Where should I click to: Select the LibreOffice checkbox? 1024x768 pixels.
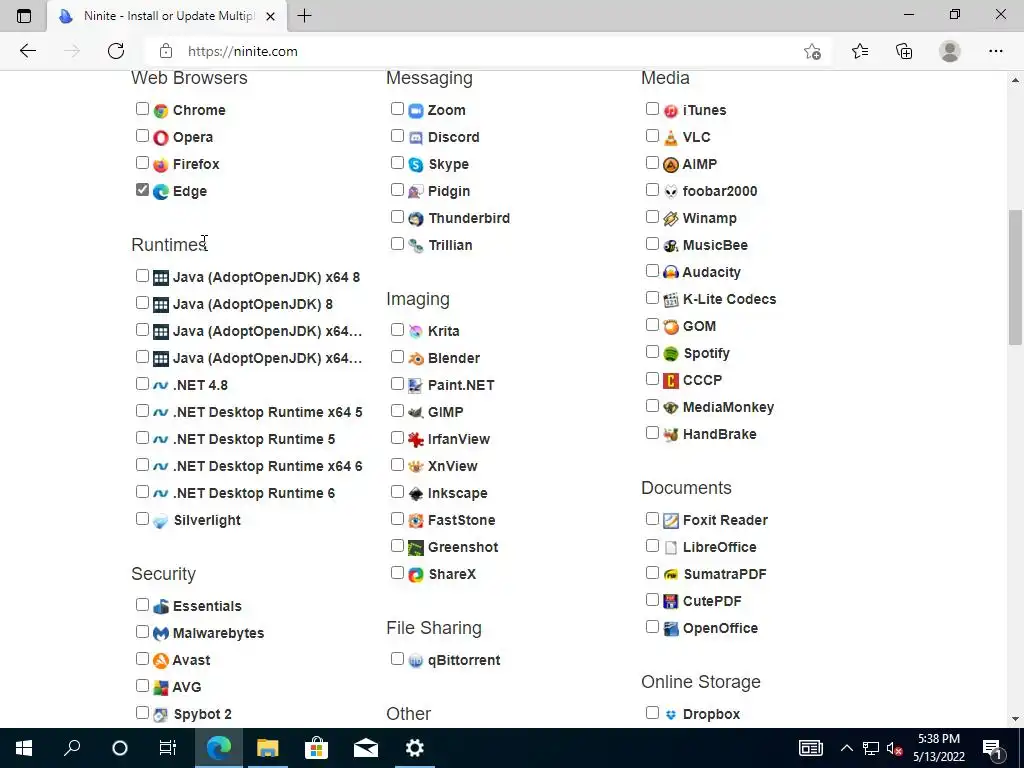[652, 545]
